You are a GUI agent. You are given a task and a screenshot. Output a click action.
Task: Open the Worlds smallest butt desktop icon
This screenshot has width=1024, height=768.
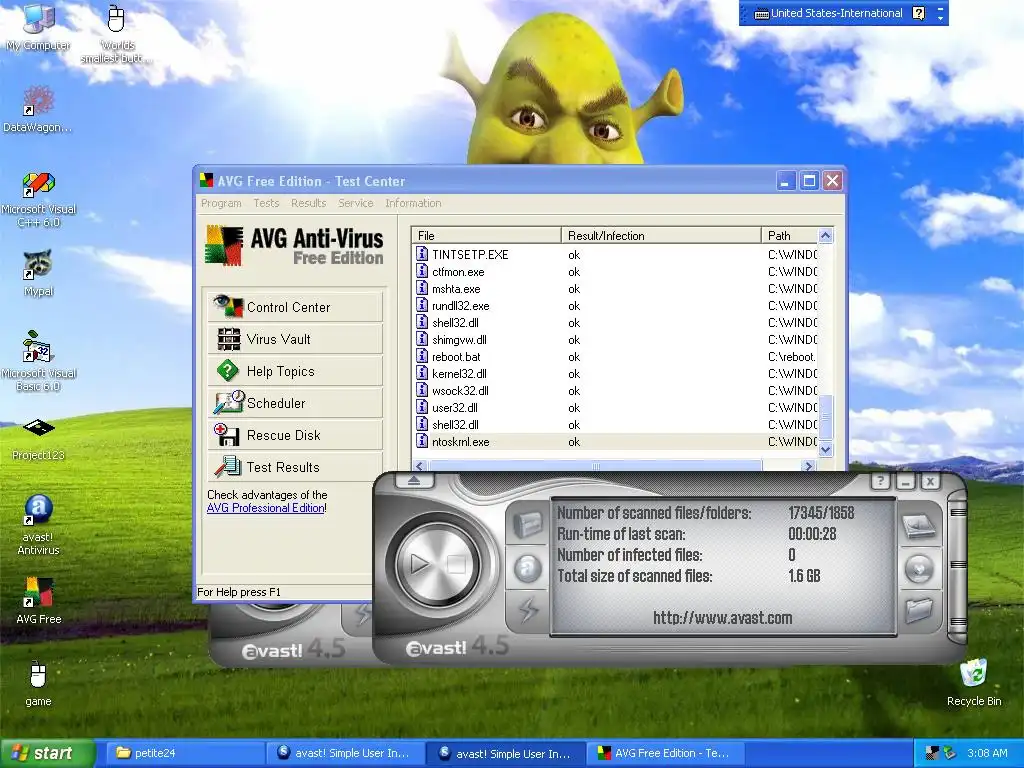(x=116, y=33)
